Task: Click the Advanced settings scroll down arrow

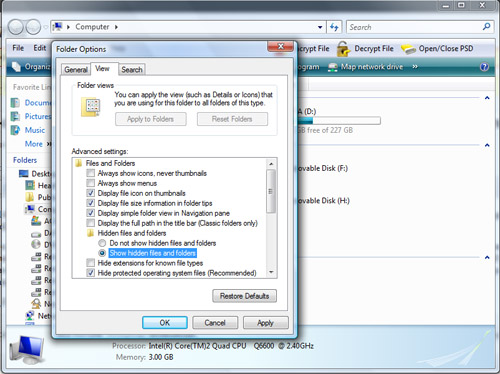Action: point(271,273)
